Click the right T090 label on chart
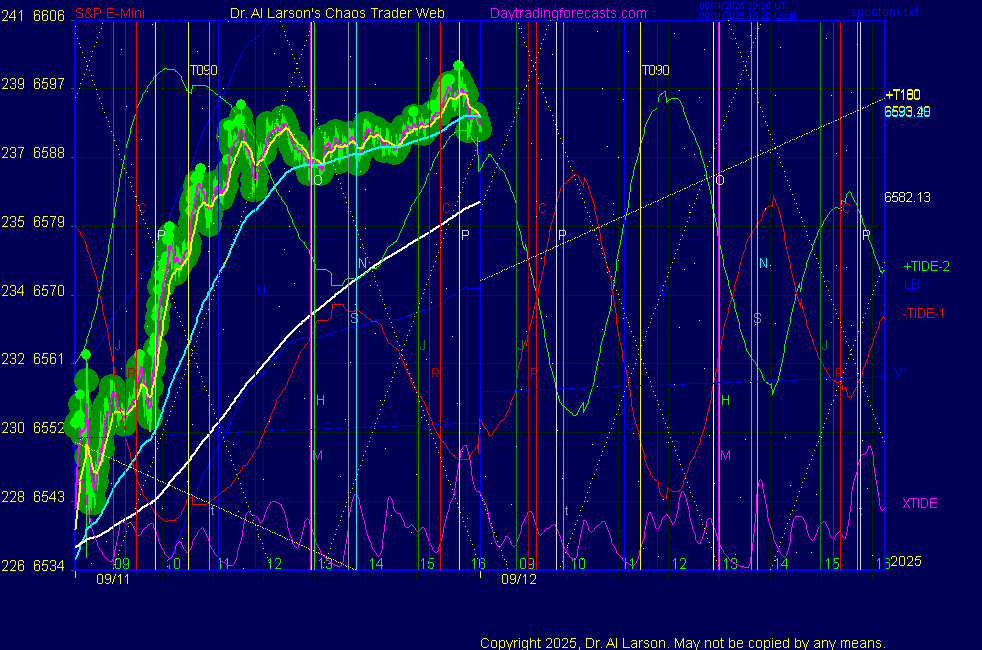 coord(655,71)
